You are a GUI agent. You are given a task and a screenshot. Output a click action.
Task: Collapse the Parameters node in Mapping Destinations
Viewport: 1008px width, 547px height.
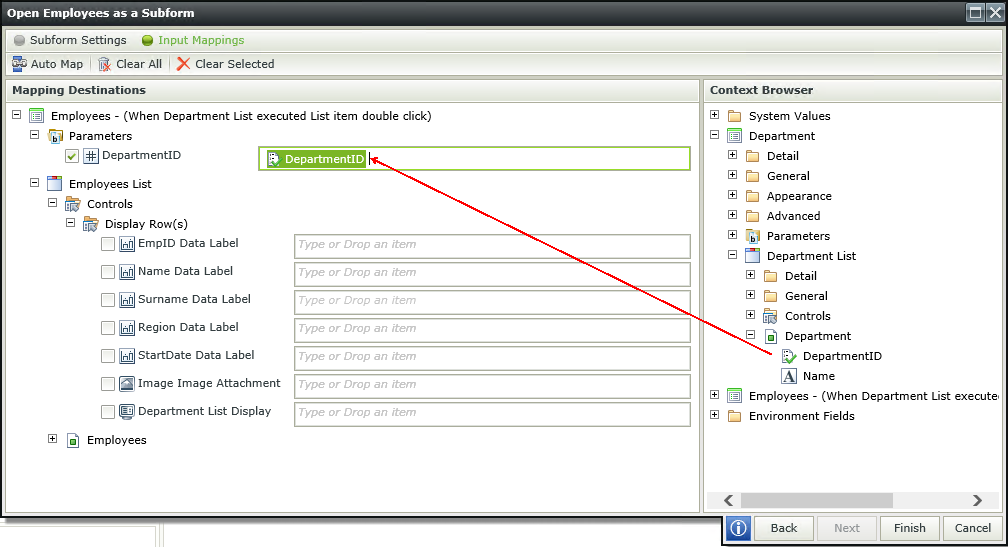click(x=35, y=135)
